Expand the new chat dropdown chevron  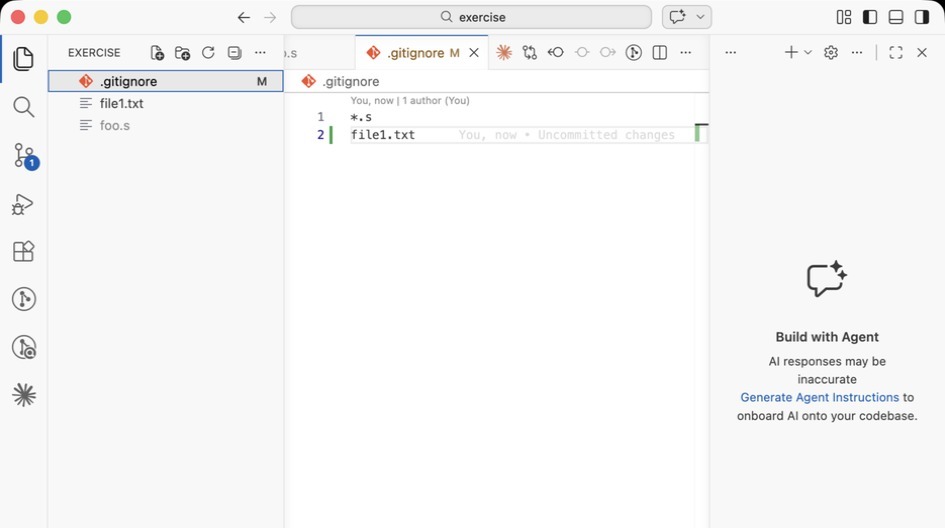tap(808, 53)
